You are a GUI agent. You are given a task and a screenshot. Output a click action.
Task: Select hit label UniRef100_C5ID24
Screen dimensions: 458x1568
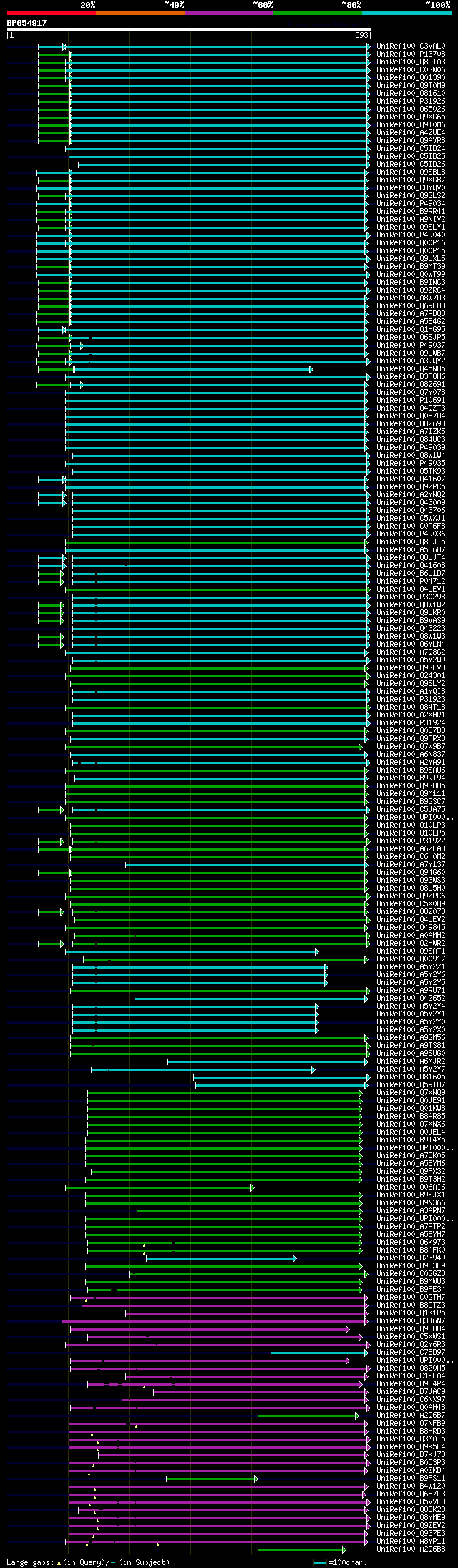coord(411,149)
